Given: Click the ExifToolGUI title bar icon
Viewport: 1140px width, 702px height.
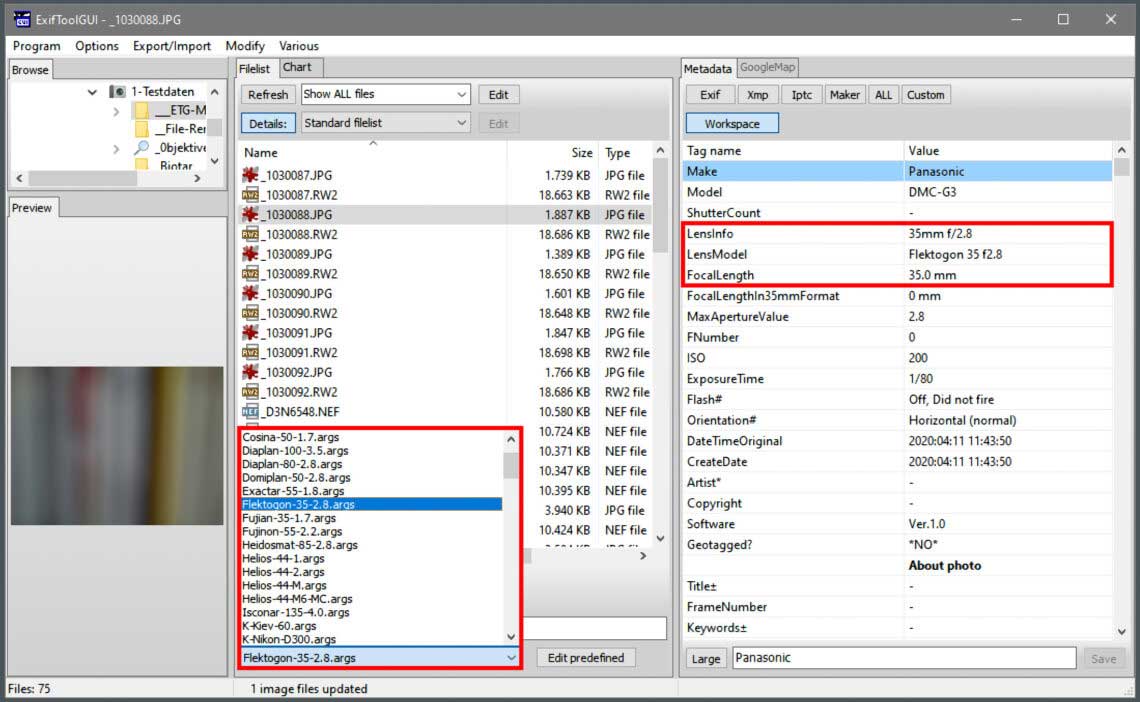Looking at the screenshot, I should click(x=21, y=19).
